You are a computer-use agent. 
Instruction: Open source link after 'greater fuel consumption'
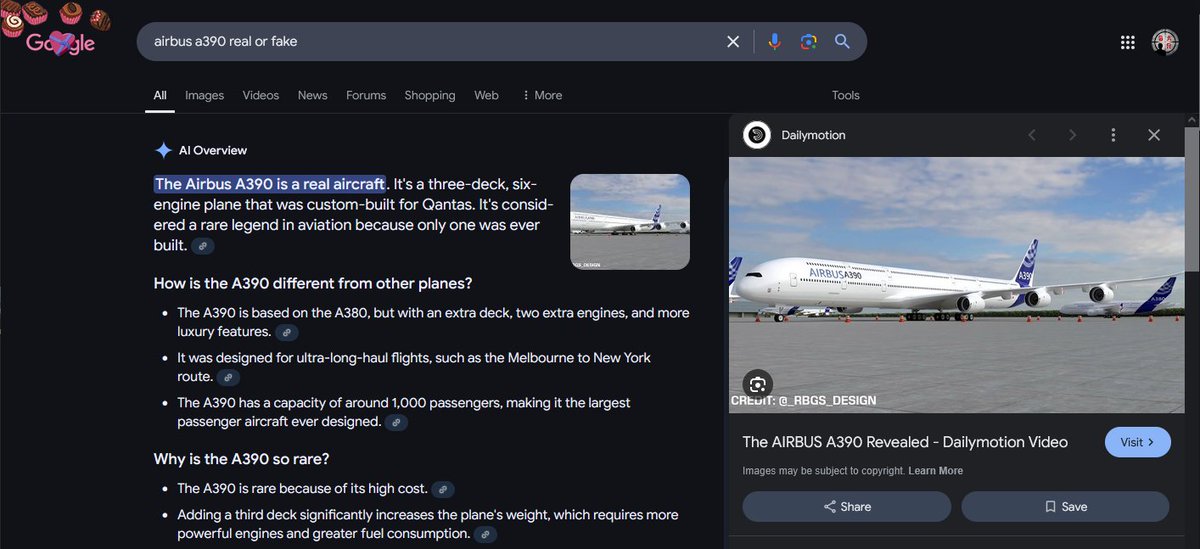tap(485, 535)
